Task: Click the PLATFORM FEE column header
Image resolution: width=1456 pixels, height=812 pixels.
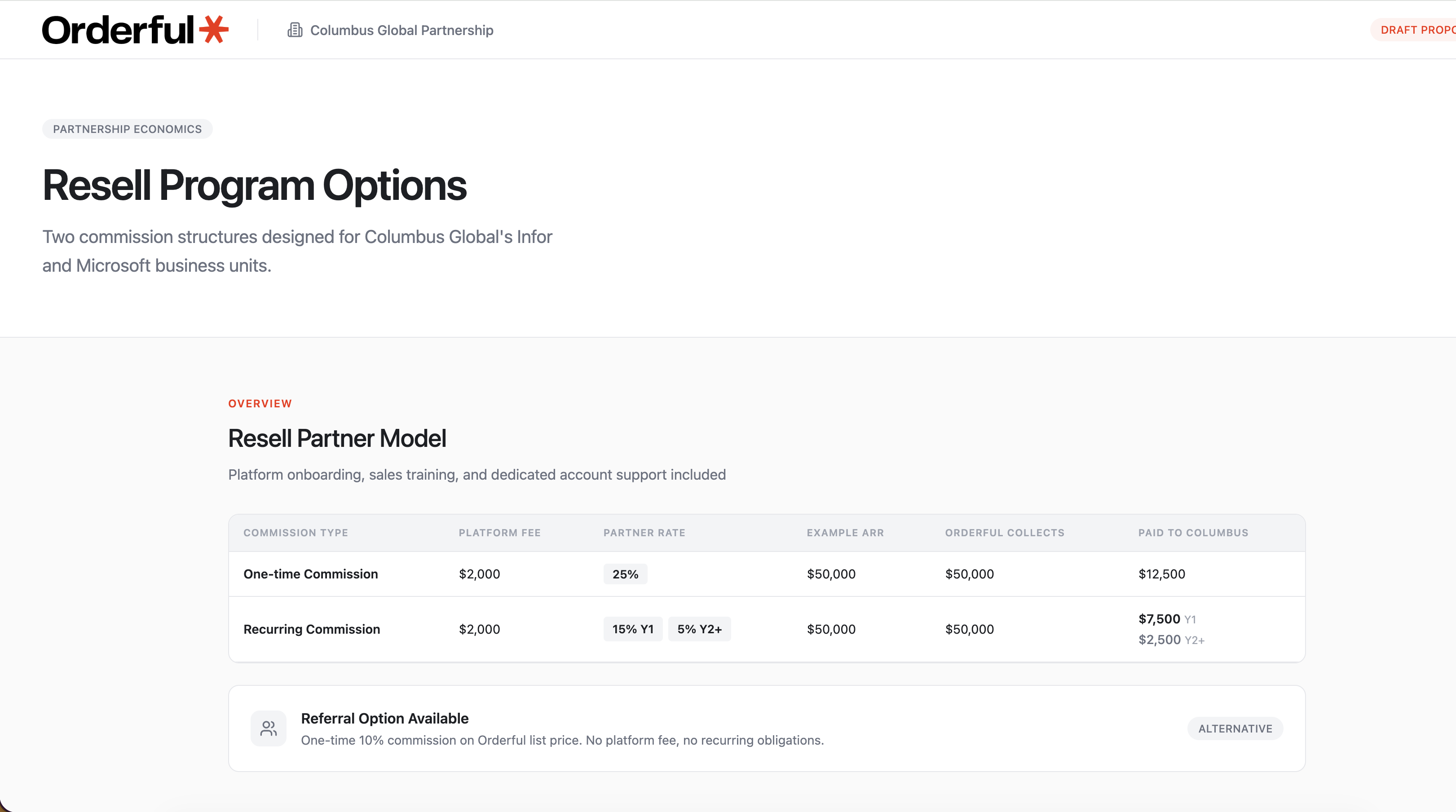Action: click(500, 533)
